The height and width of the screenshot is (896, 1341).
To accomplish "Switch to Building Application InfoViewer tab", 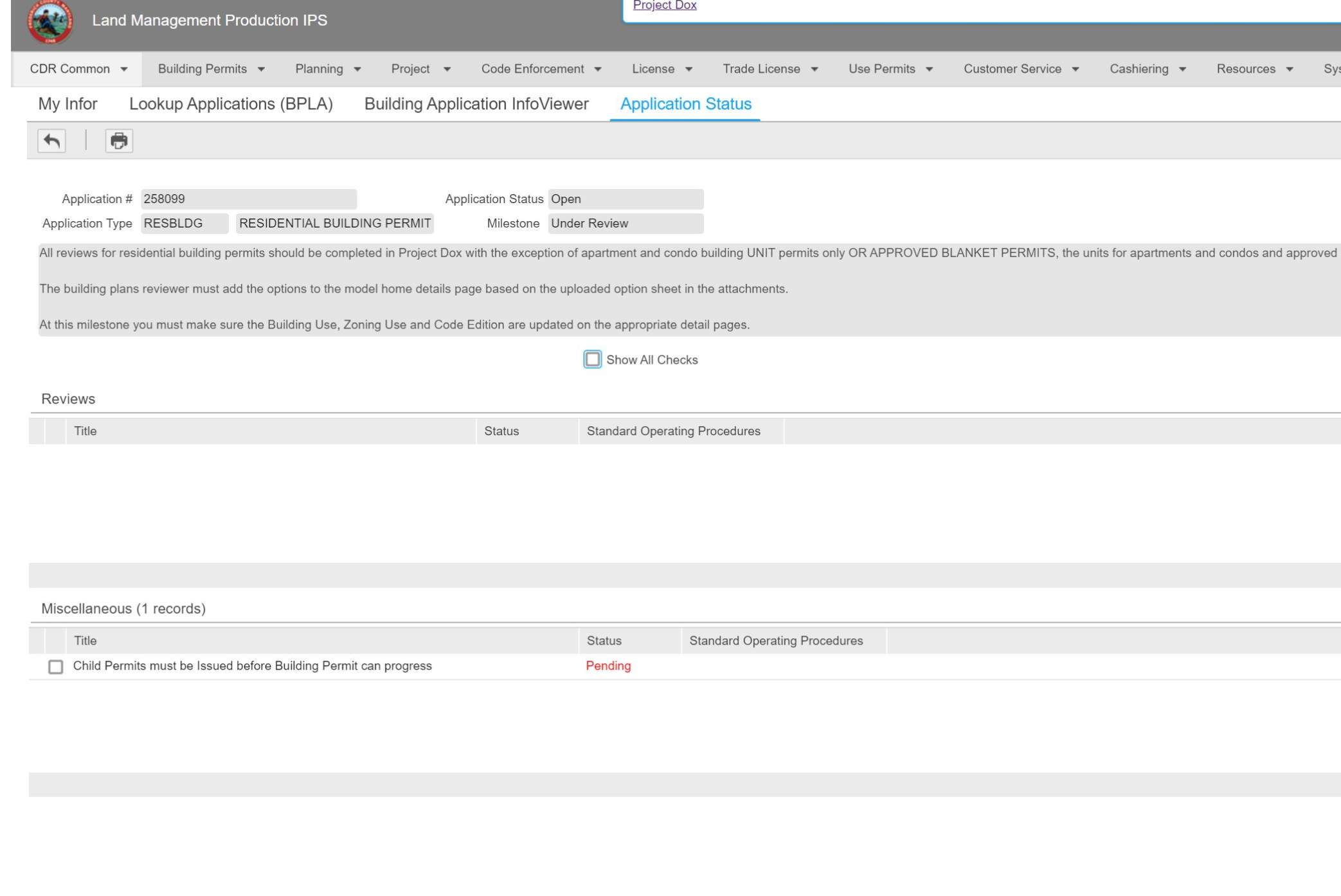I will [476, 104].
